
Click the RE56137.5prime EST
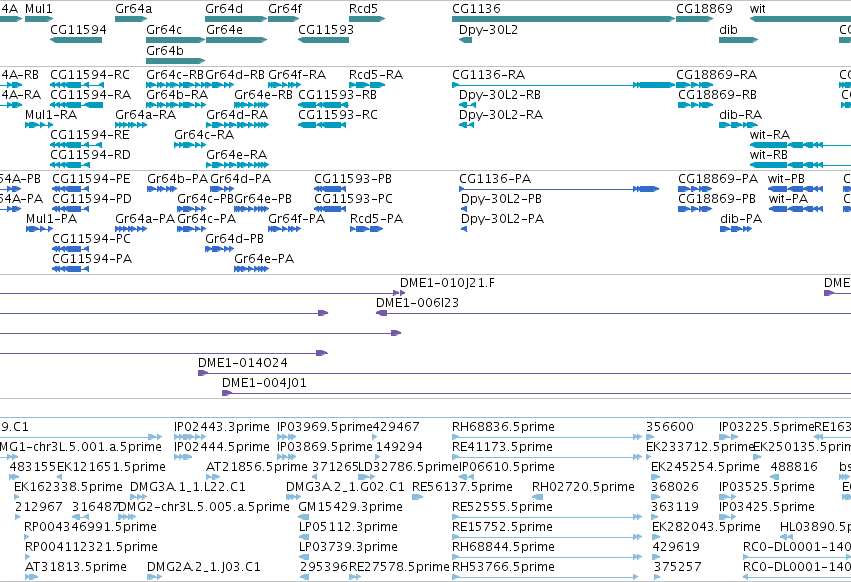(x=417, y=497)
